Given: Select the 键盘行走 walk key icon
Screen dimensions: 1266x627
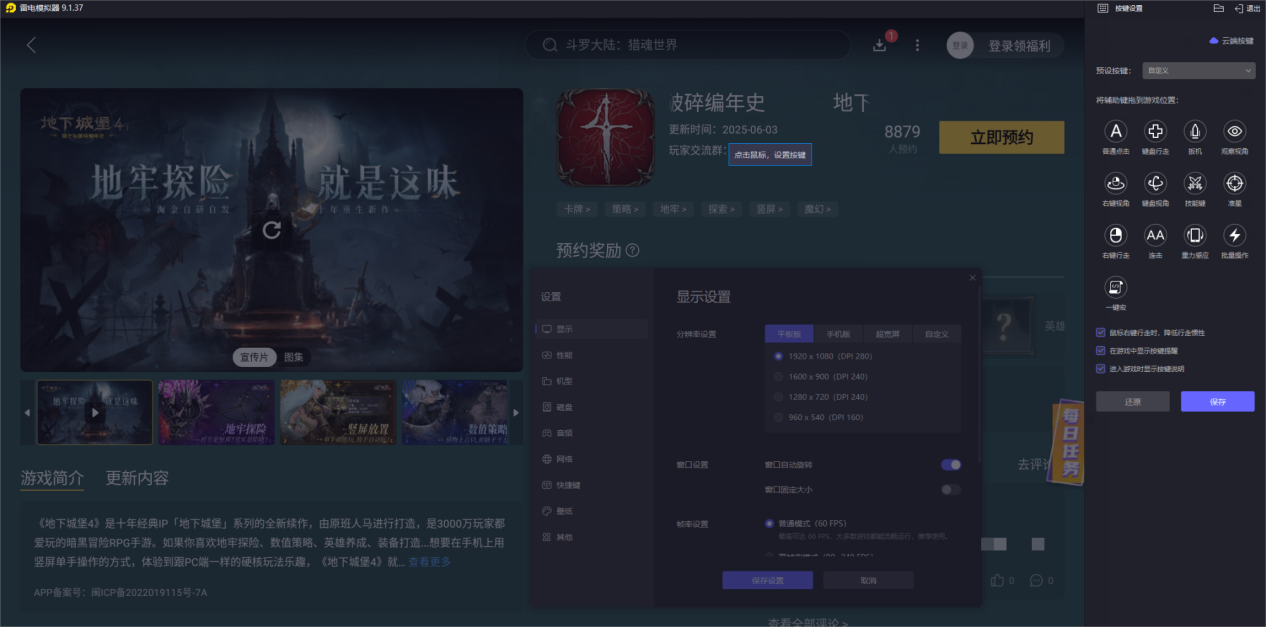Looking at the screenshot, I should [x=1155, y=133].
